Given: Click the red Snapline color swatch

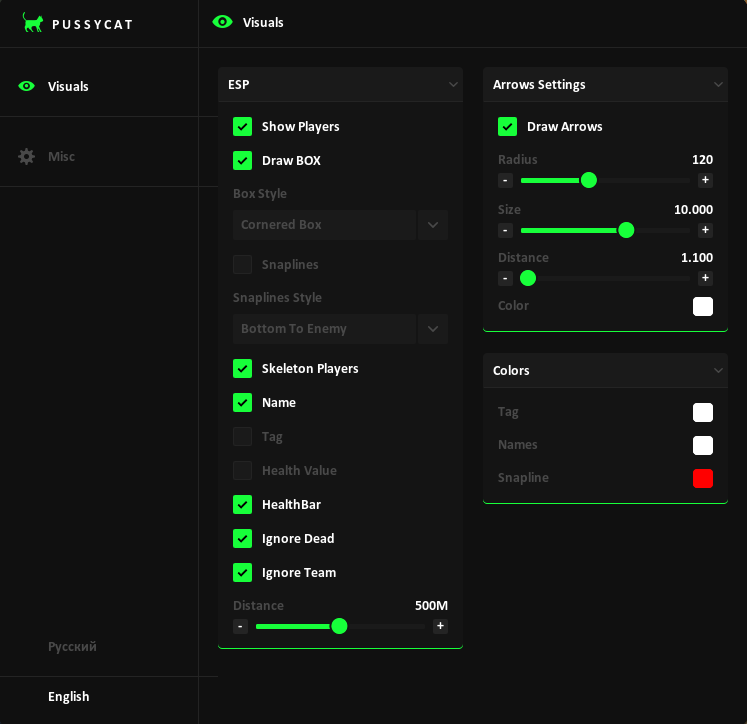Looking at the screenshot, I should click(703, 478).
